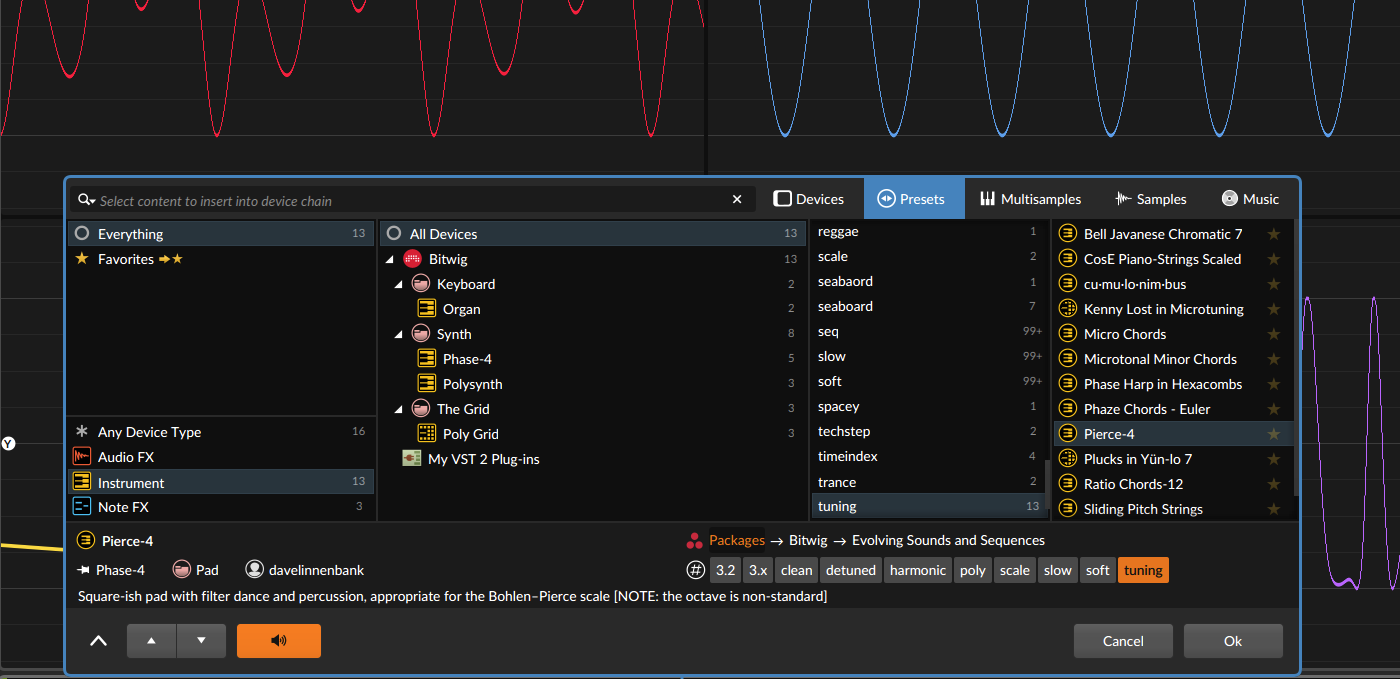This screenshot has height=679, width=1400.
Task: Collapse the Keyboard category triangle
Action: point(398,284)
